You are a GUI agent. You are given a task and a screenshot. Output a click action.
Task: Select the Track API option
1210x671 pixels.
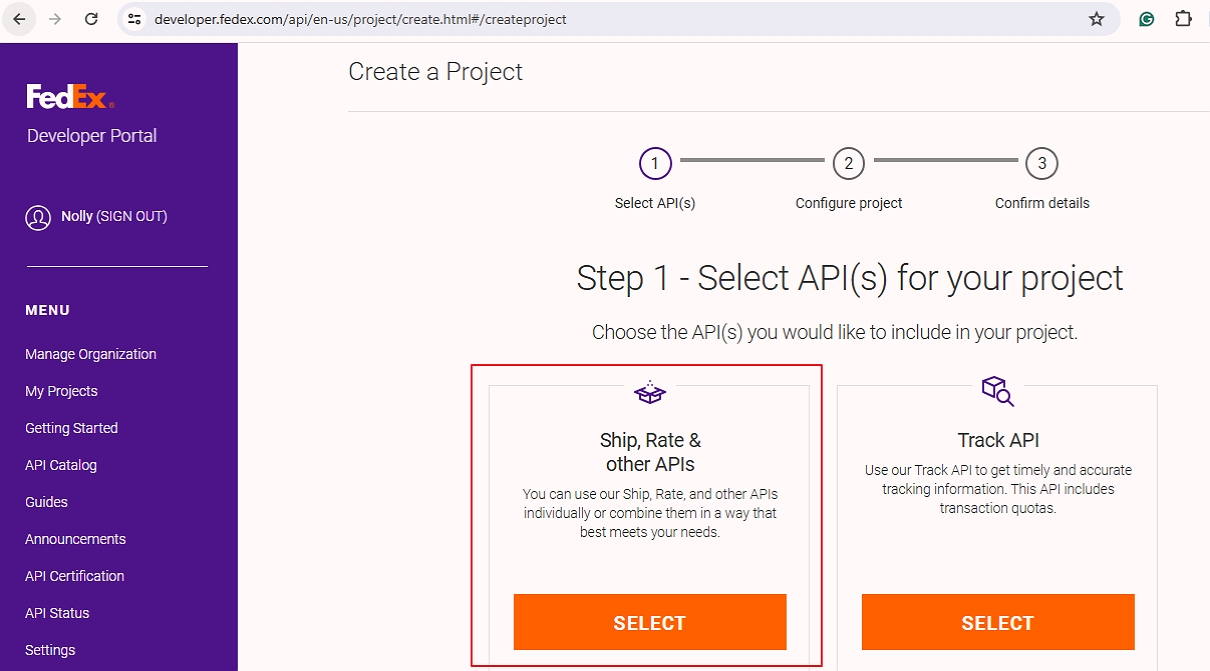pyautogui.click(x=998, y=622)
